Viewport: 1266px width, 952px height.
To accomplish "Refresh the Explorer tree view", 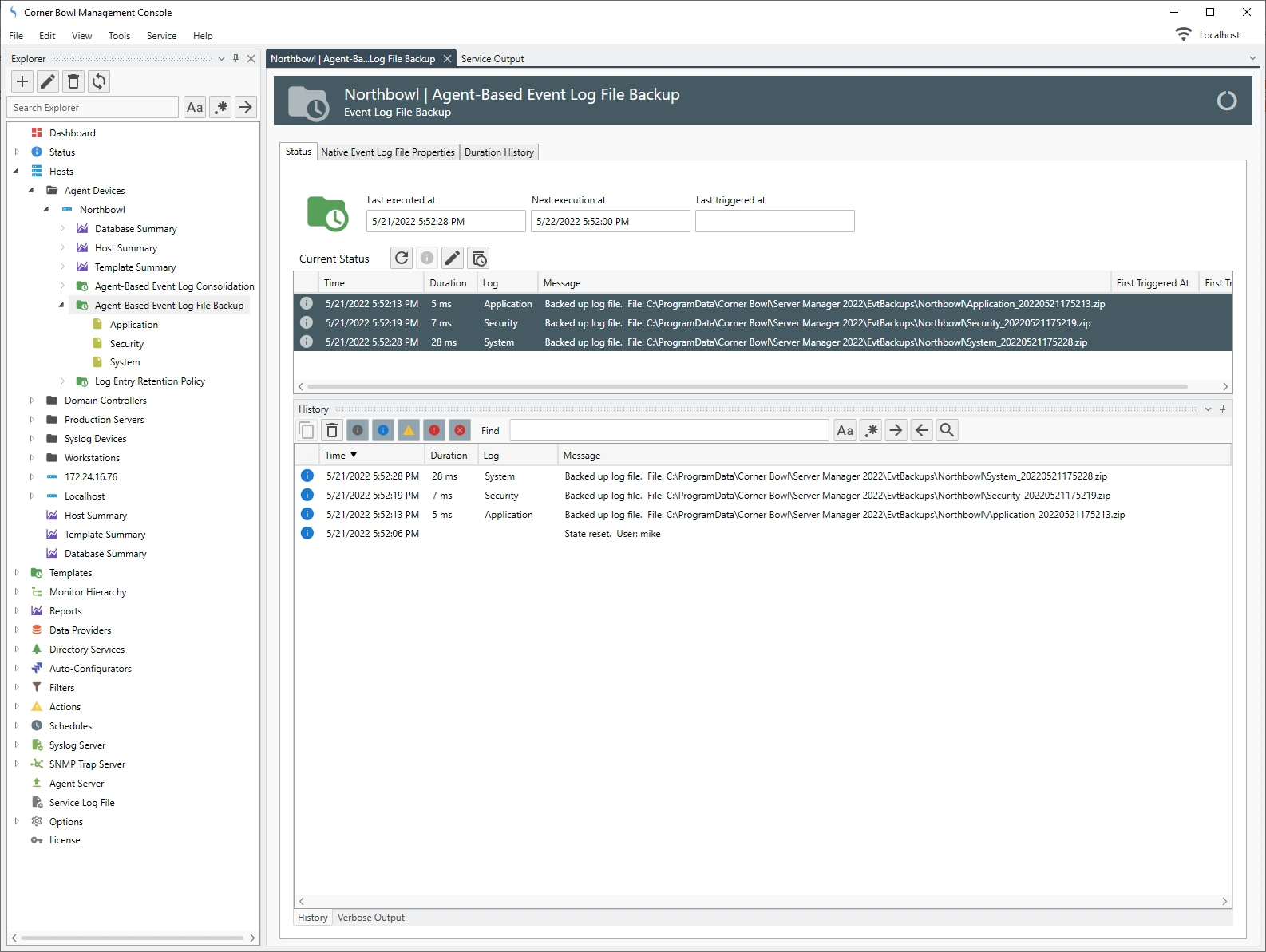I will [x=99, y=81].
